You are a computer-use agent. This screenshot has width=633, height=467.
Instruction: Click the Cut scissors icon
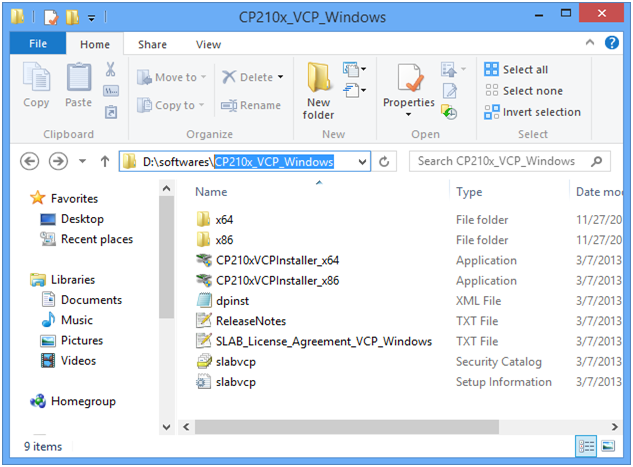click(111, 70)
